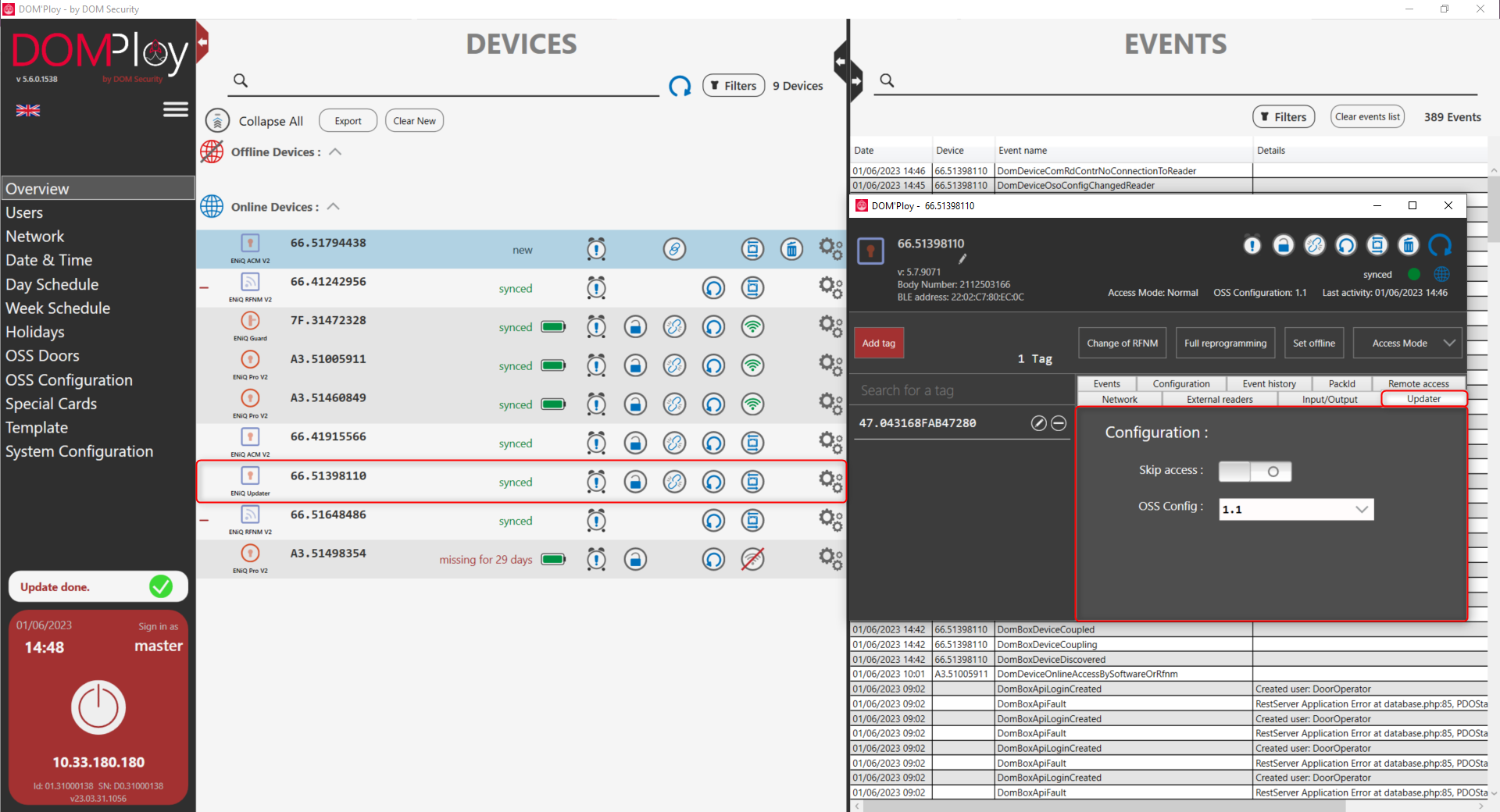
Task: Click the edit pencil icon for tag 47.043168FAB47280
Action: pyautogui.click(x=1038, y=423)
